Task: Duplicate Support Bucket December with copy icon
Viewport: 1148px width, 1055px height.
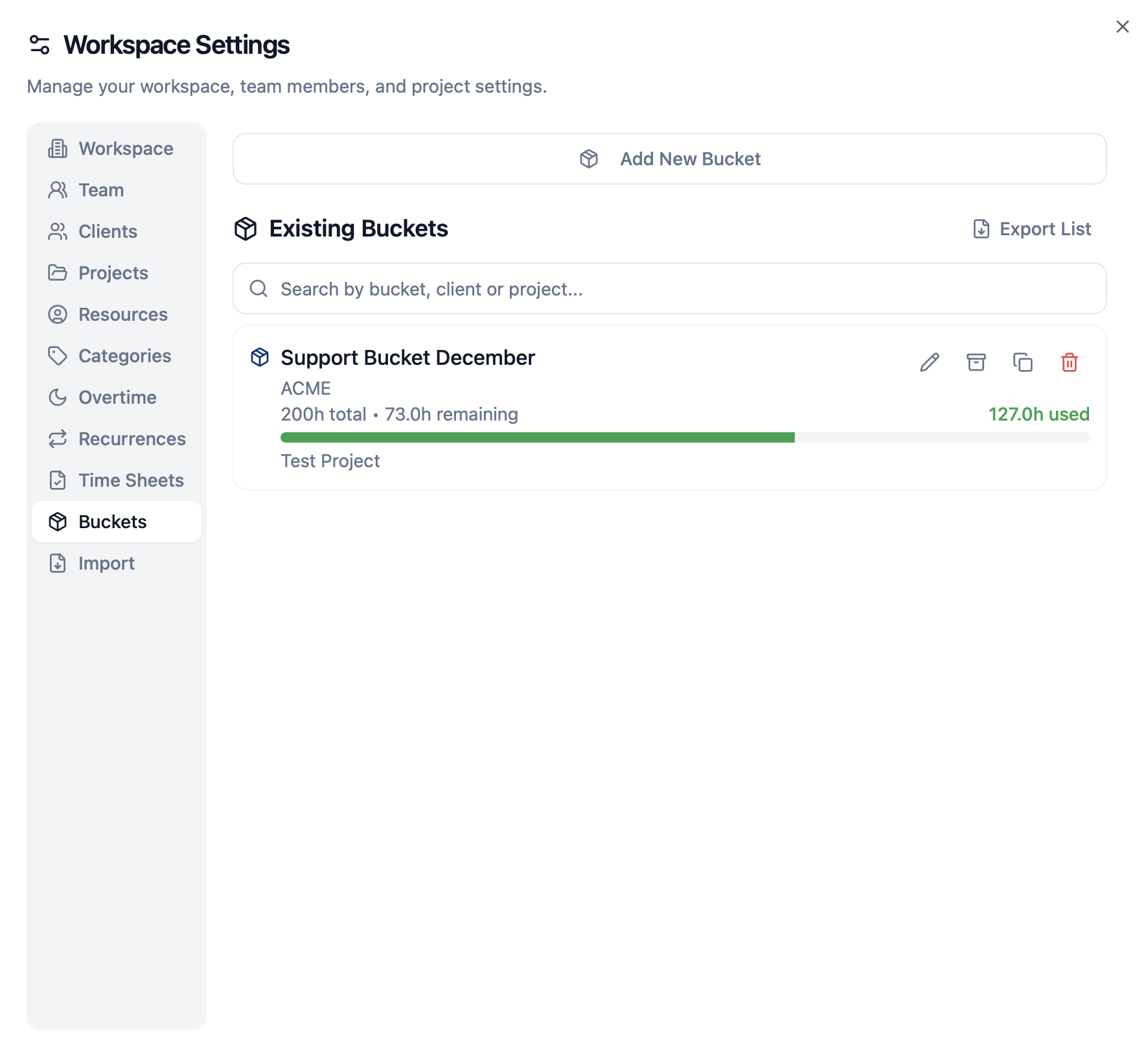Action: [1022, 362]
